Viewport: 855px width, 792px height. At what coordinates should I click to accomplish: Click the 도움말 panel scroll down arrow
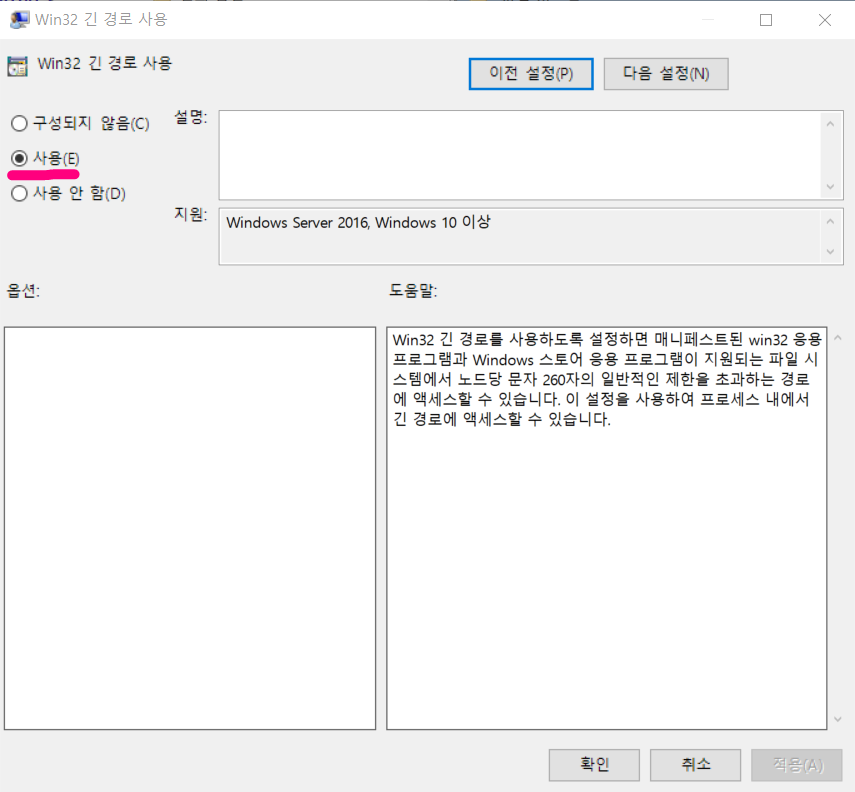(x=838, y=719)
